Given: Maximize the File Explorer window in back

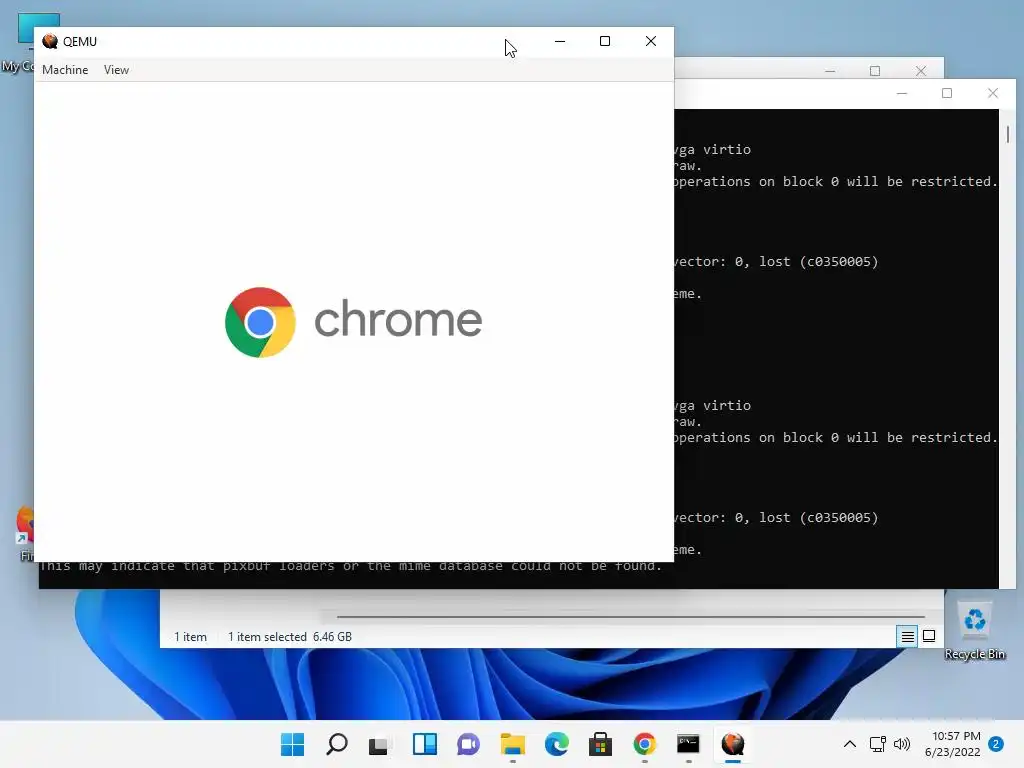Looking at the screenshot, I should click(x=875, y=71).
